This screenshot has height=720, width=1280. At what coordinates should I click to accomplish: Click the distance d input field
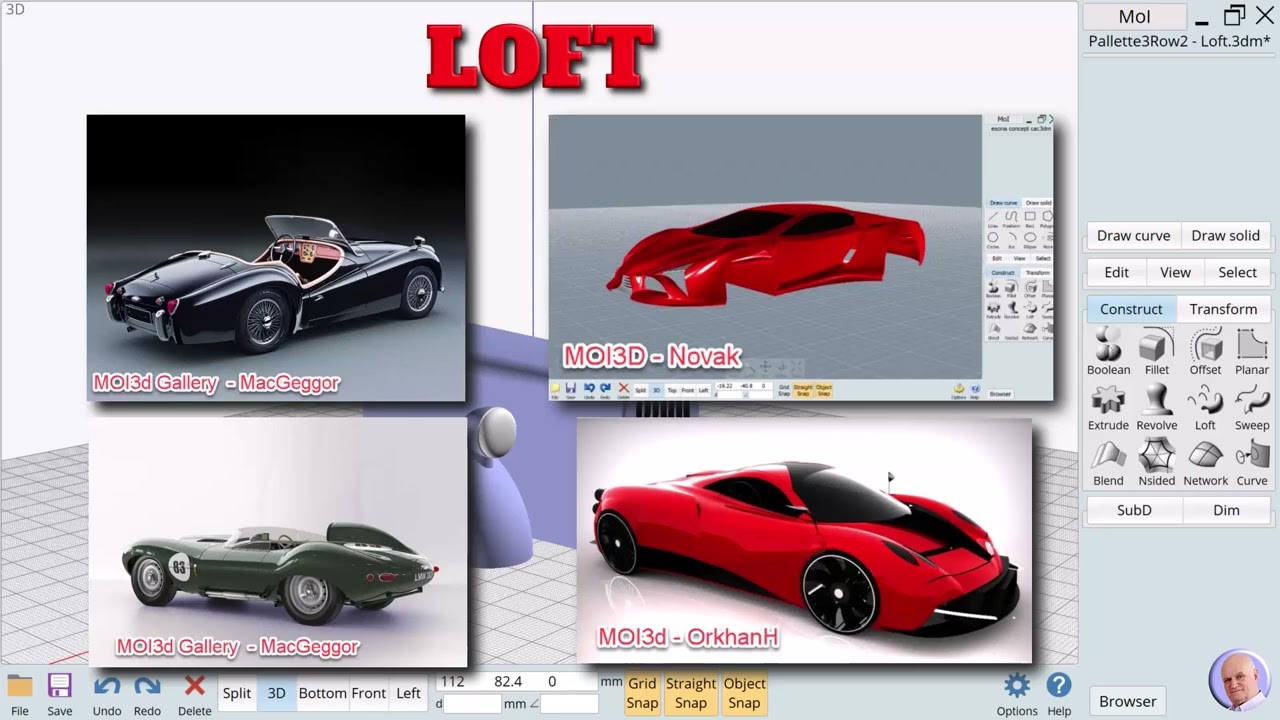(471, 704)
